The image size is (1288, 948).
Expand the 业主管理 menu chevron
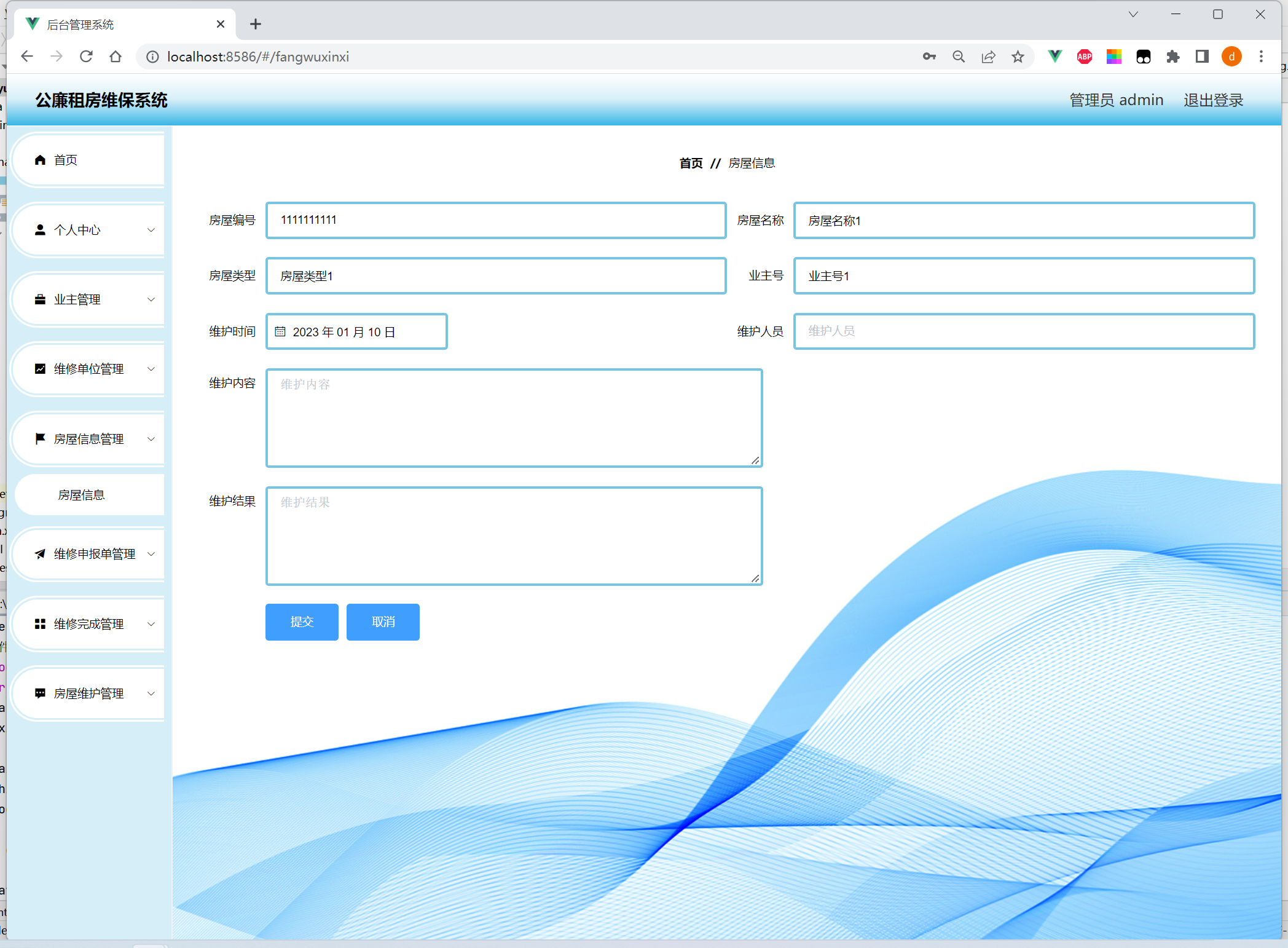click(151, 299)
